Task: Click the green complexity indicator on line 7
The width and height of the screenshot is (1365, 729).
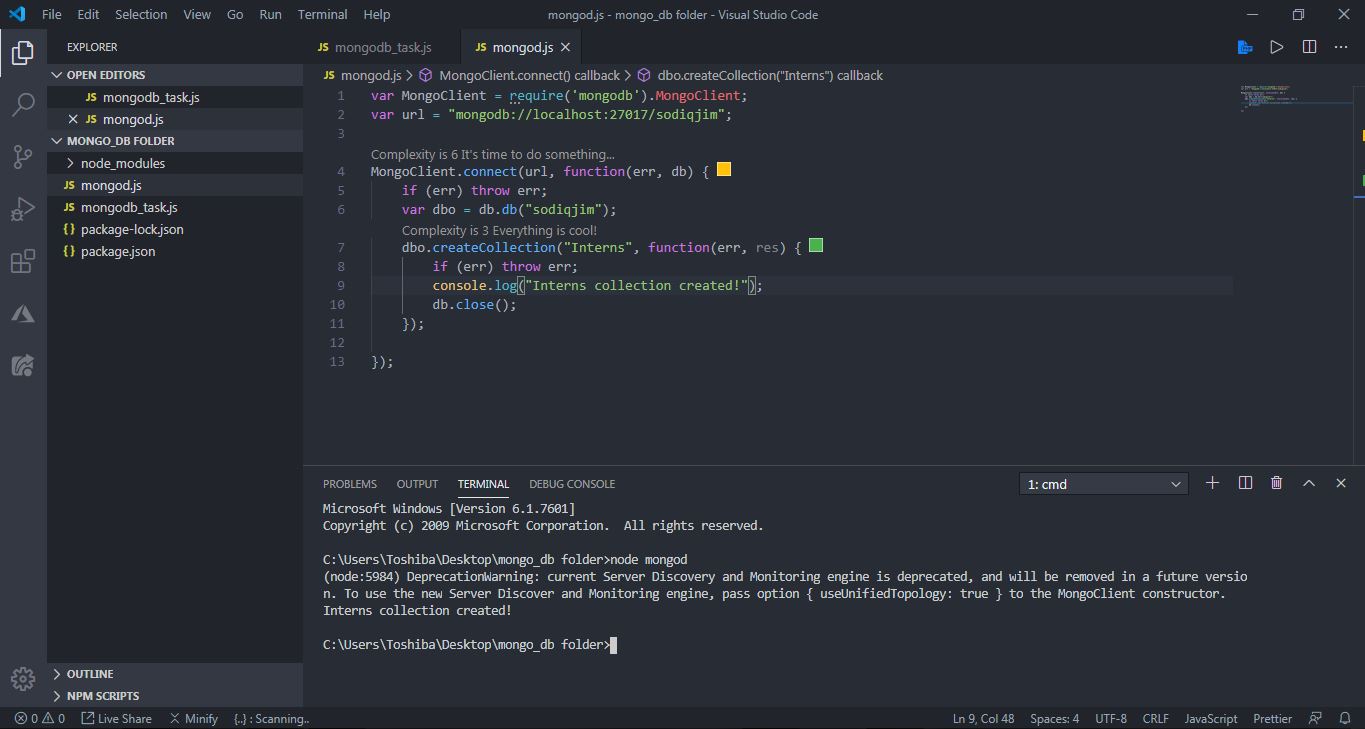Action: coord(816,246)
